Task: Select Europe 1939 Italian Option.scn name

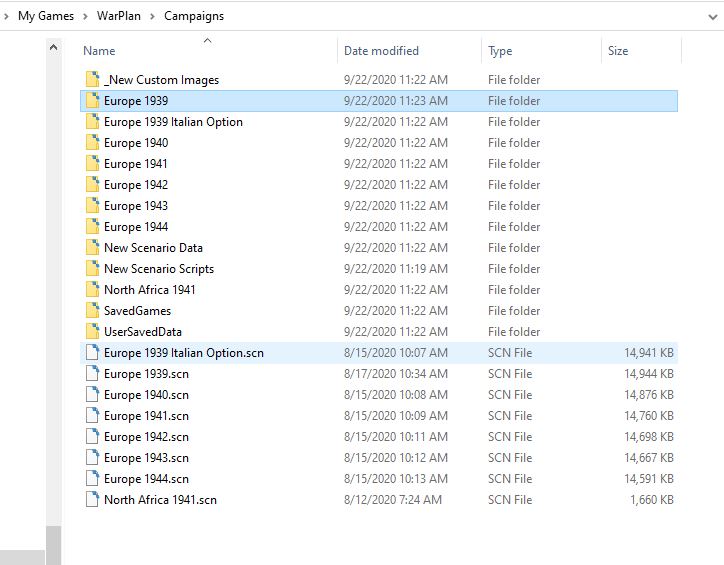Action: [184, 353]
